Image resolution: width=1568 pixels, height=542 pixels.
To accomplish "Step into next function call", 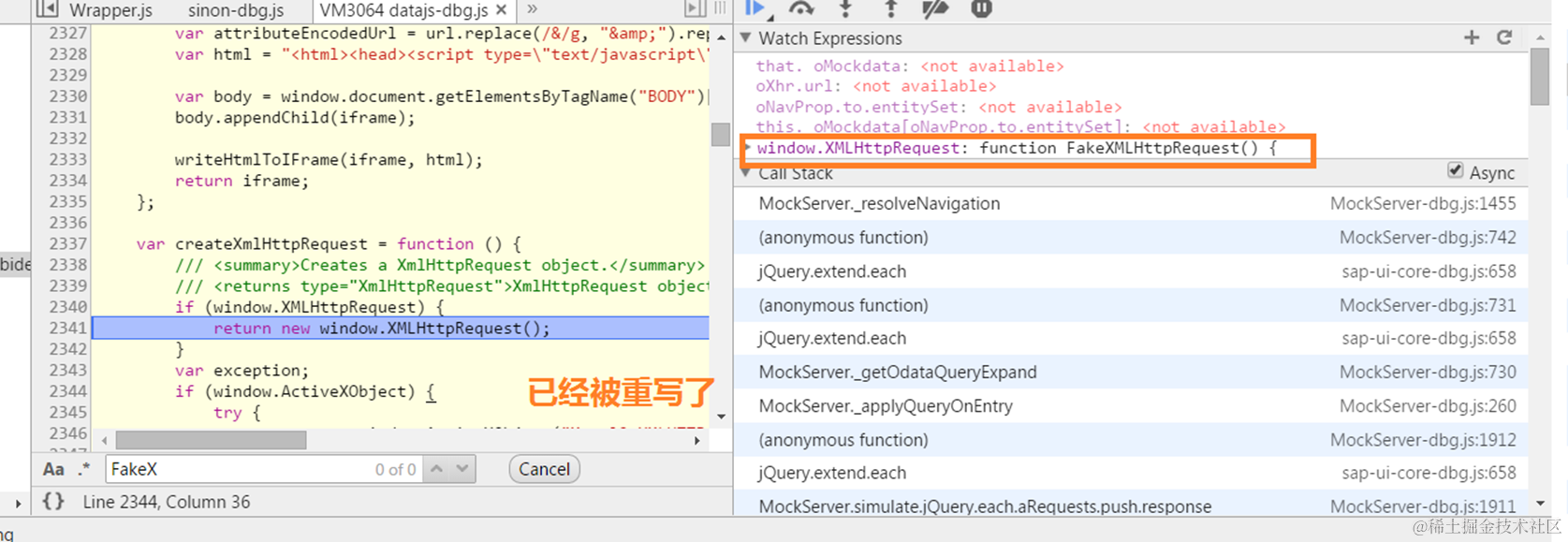I will coord(845,8).
